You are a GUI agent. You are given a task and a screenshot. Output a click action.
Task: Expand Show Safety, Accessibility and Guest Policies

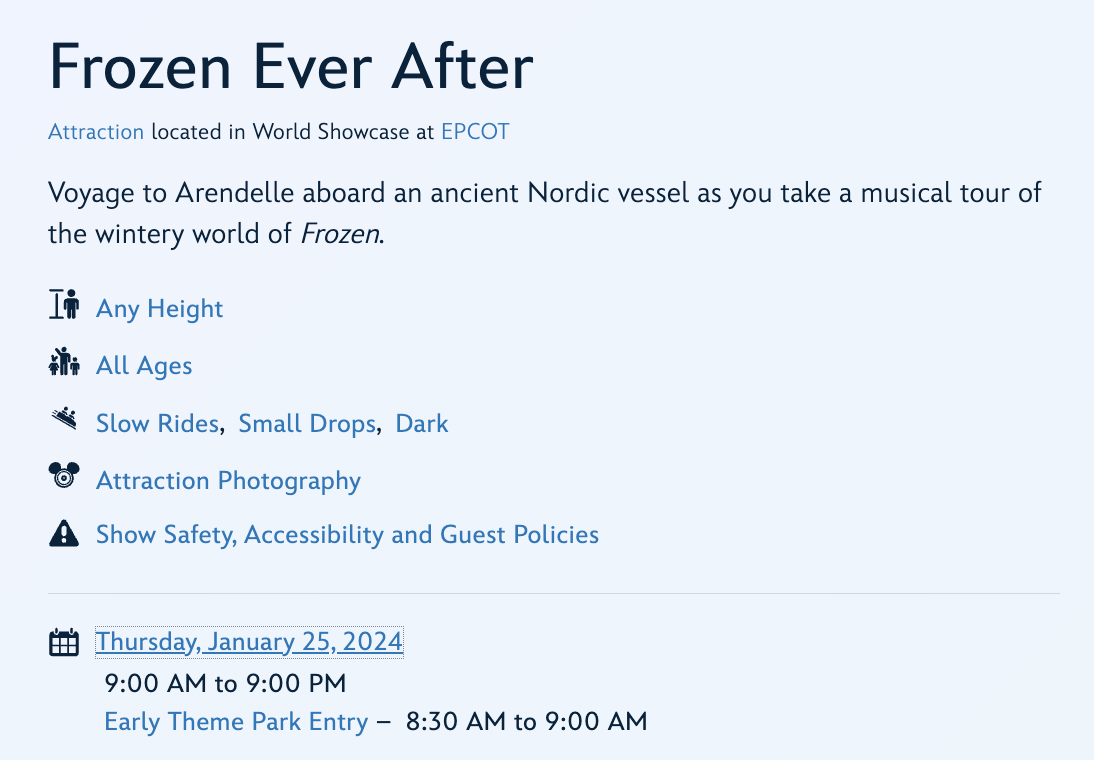pos(347,535)
